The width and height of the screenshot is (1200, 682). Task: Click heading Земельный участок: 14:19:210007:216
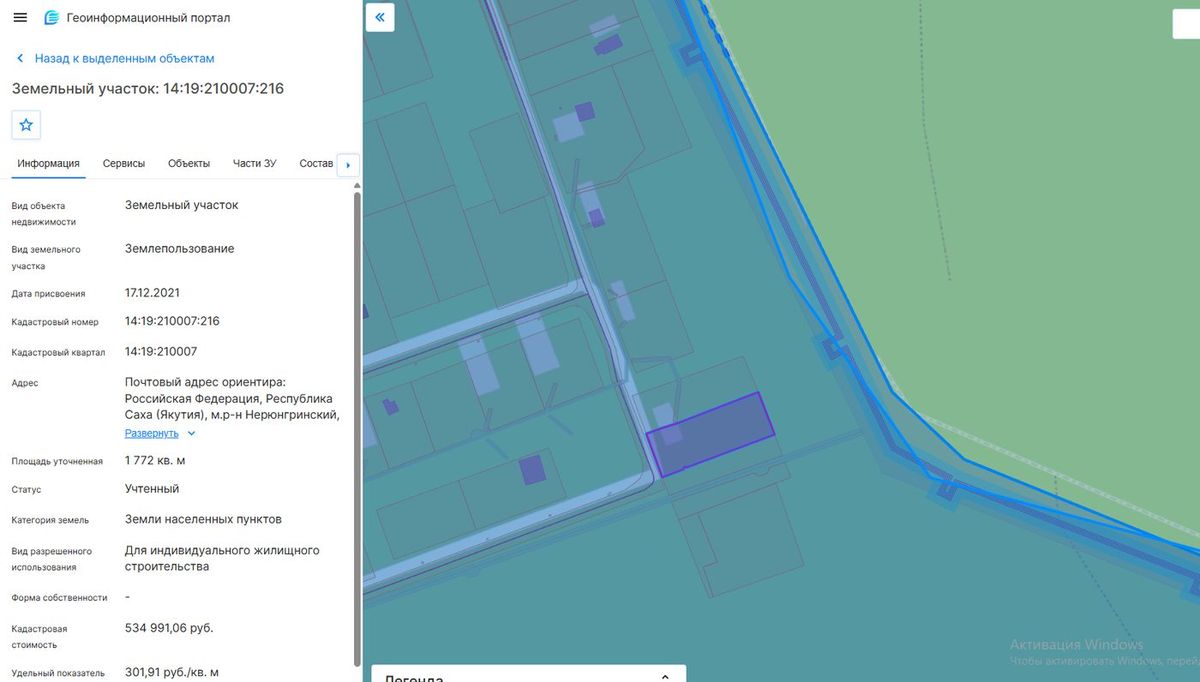148,89
